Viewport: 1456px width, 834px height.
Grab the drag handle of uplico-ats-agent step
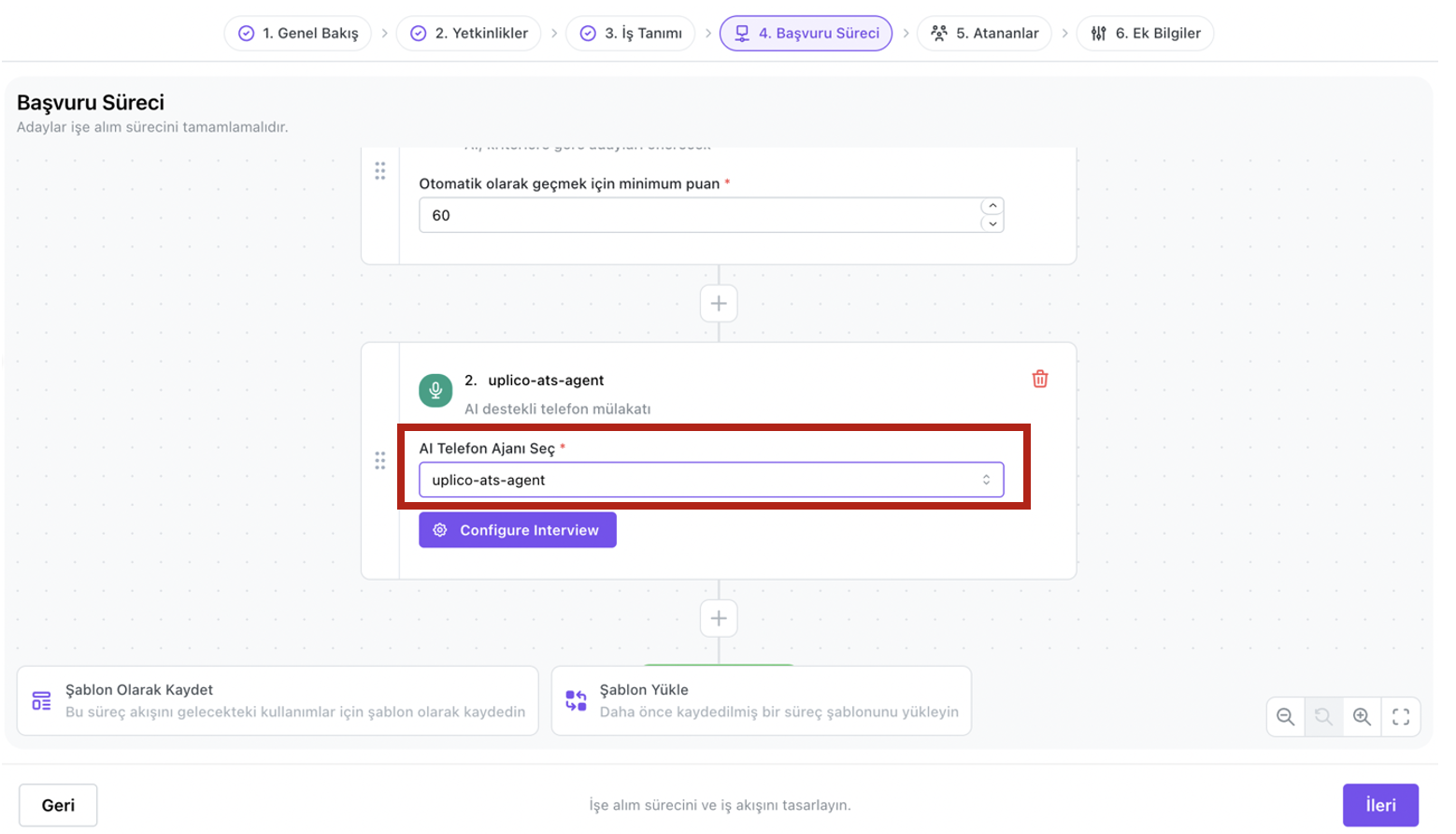pos(380,461)
